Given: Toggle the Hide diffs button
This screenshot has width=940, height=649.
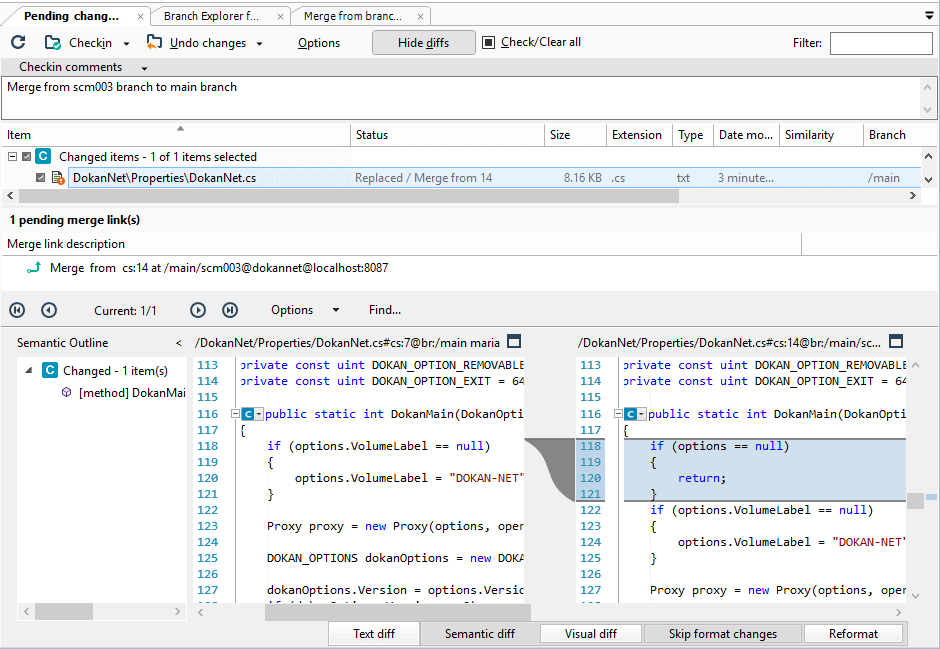Looking at the screenshot, I should (423, 43).
